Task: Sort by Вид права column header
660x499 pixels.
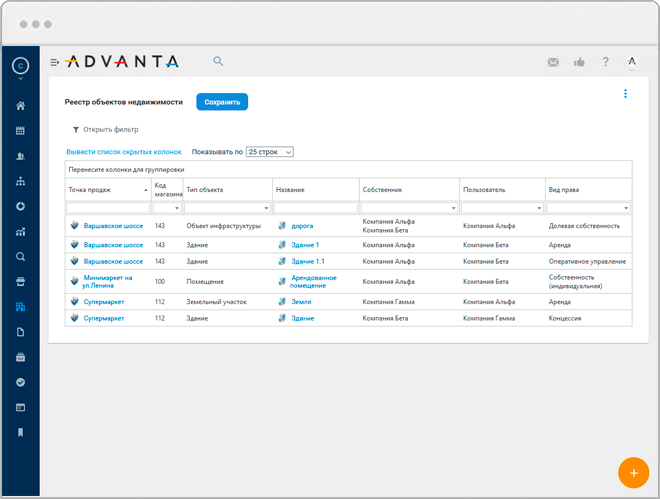Action: pyautogui.click(x=588, y=190)
